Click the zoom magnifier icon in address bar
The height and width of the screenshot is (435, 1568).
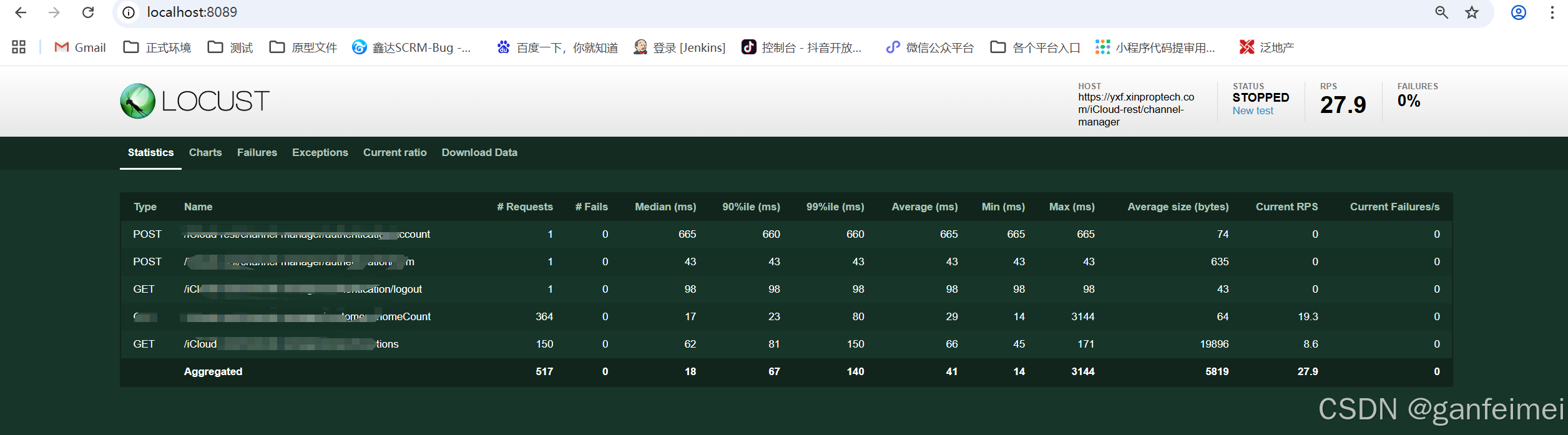coord(1441,12)
